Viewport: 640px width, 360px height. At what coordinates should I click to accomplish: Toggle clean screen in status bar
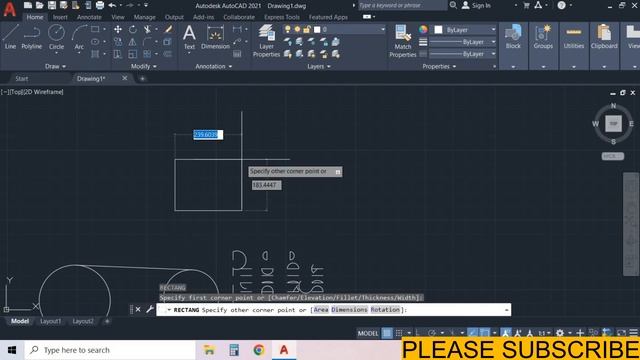[621, 333]
